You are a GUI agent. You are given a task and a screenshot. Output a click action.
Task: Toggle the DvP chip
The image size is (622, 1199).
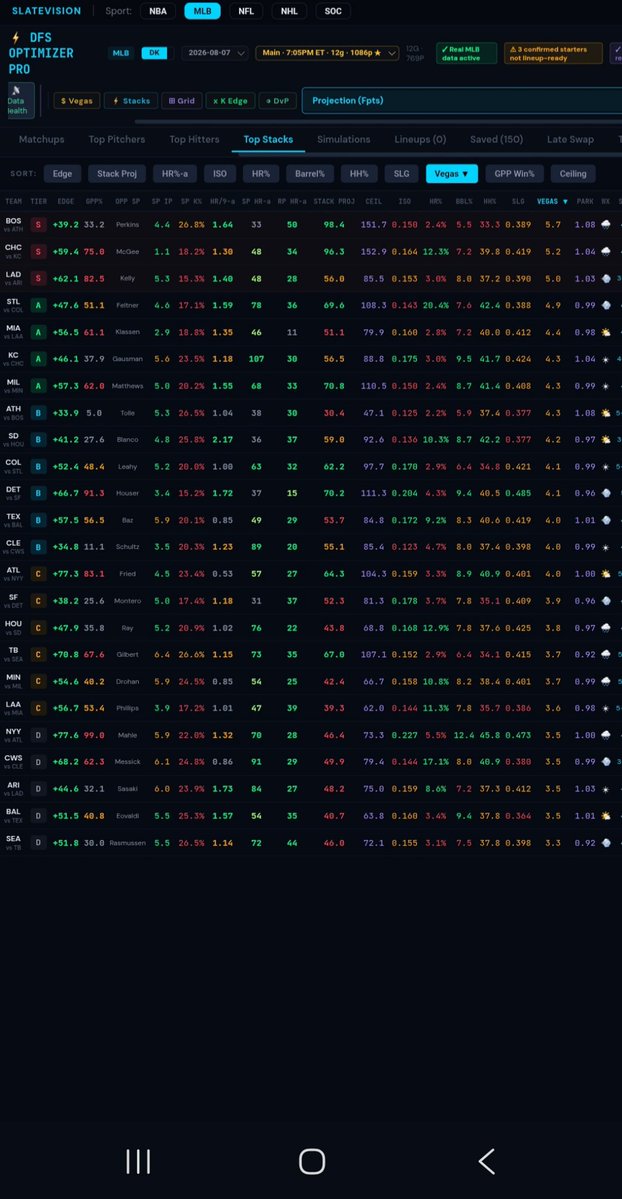278,101
